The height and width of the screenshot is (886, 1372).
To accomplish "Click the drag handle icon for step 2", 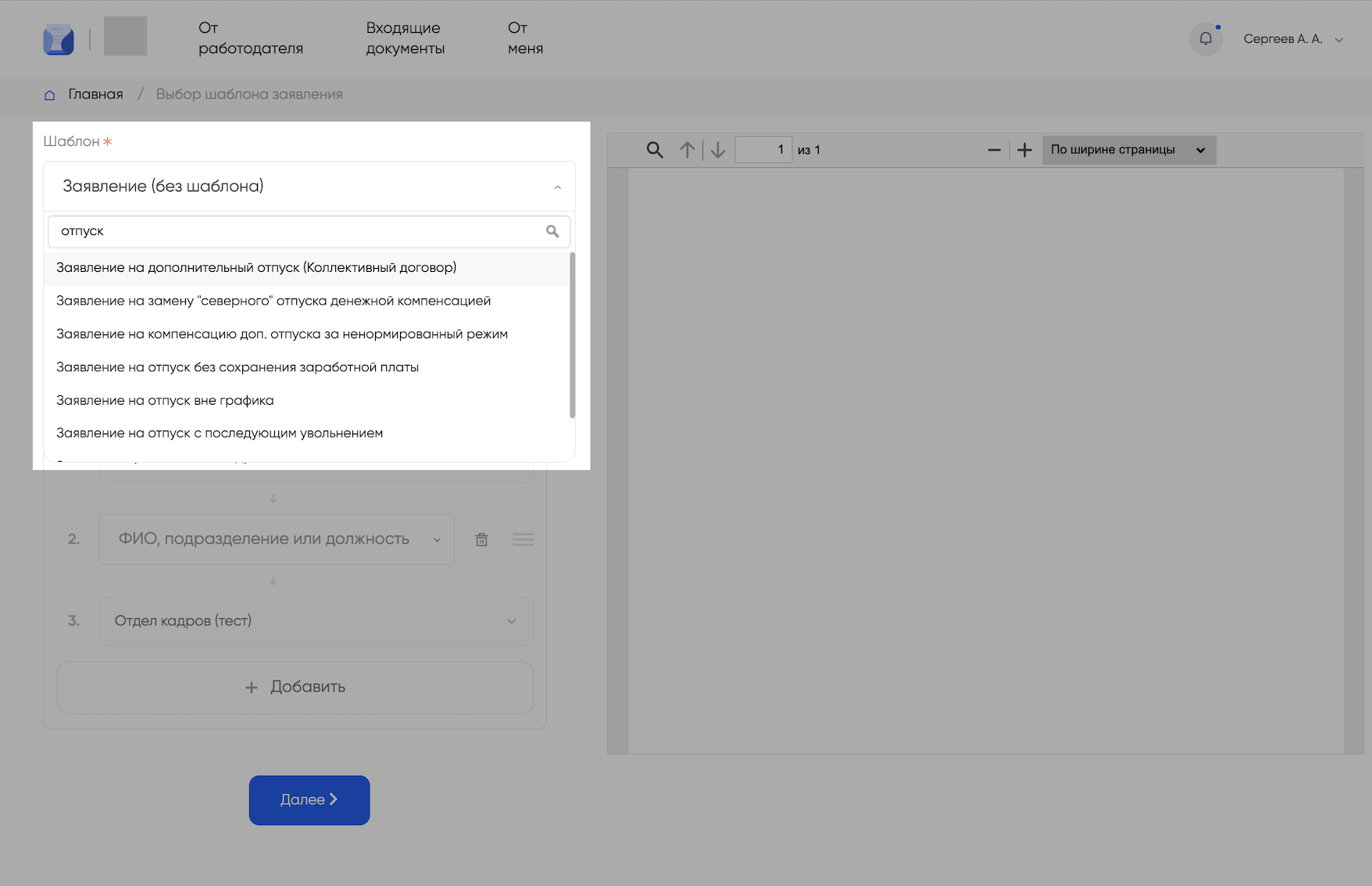I will [x=523, y=540].
